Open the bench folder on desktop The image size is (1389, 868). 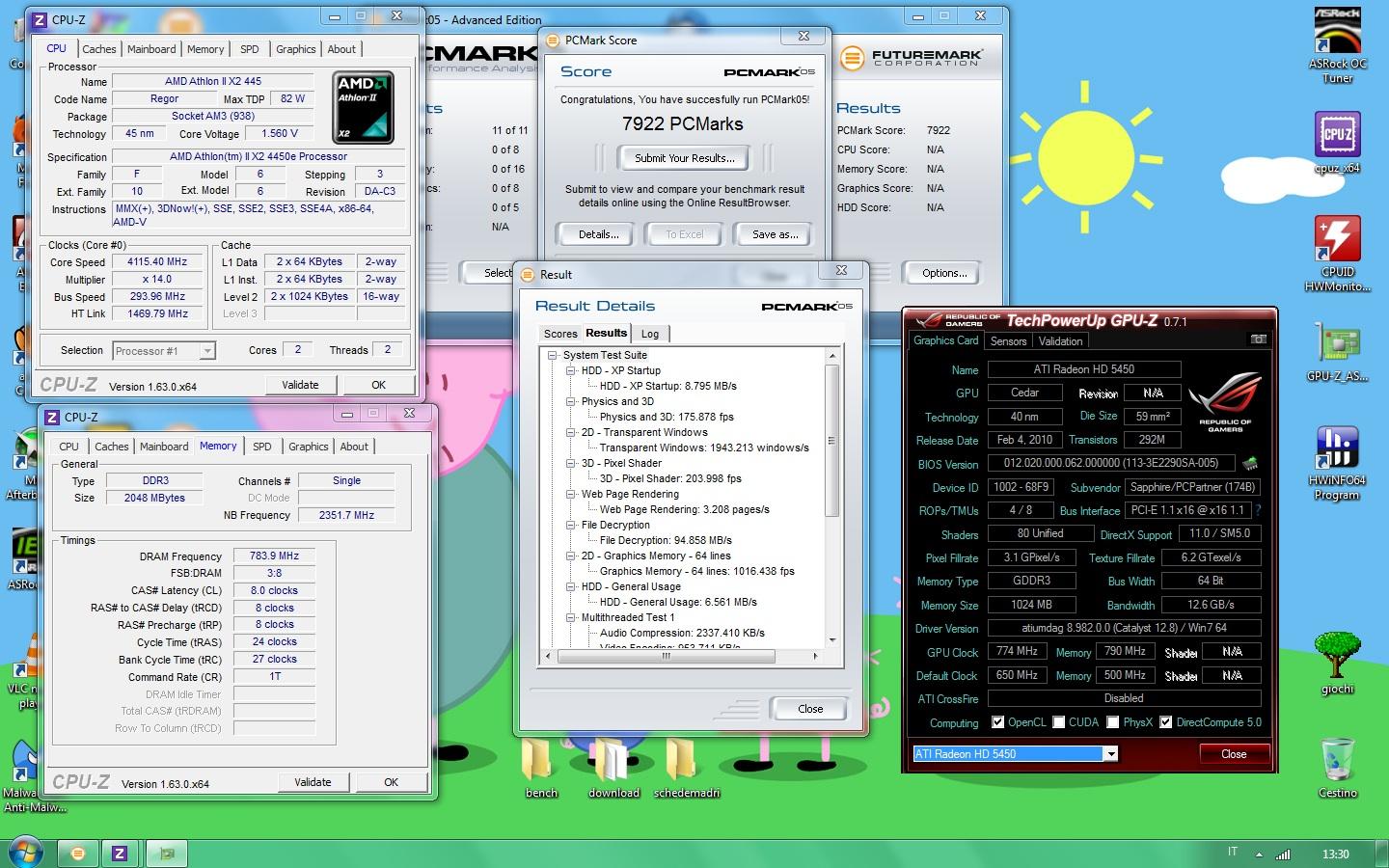[x=541, y=769]
